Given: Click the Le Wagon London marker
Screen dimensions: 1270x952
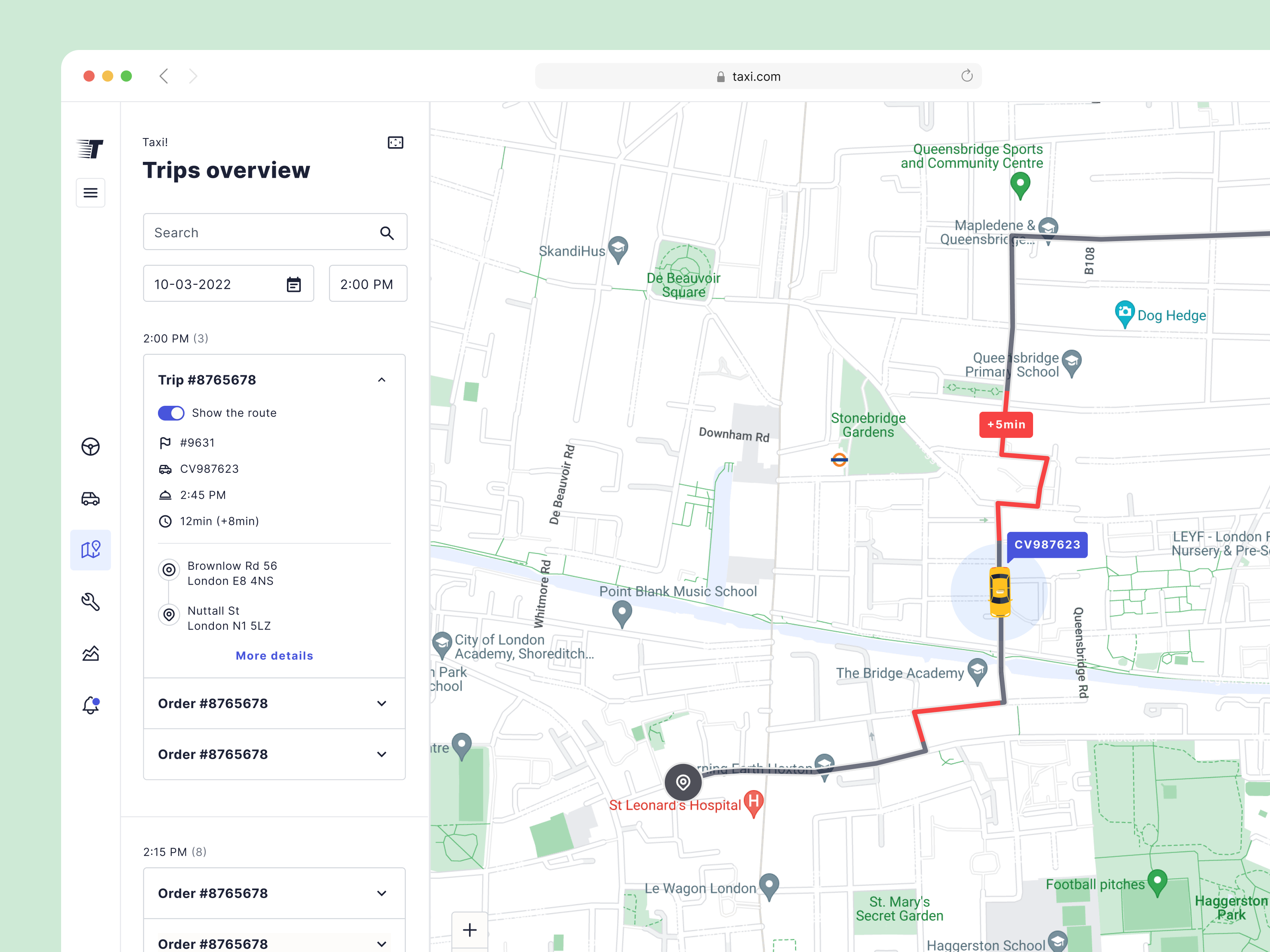Looking at the screenshot, I should pos(769,887).
